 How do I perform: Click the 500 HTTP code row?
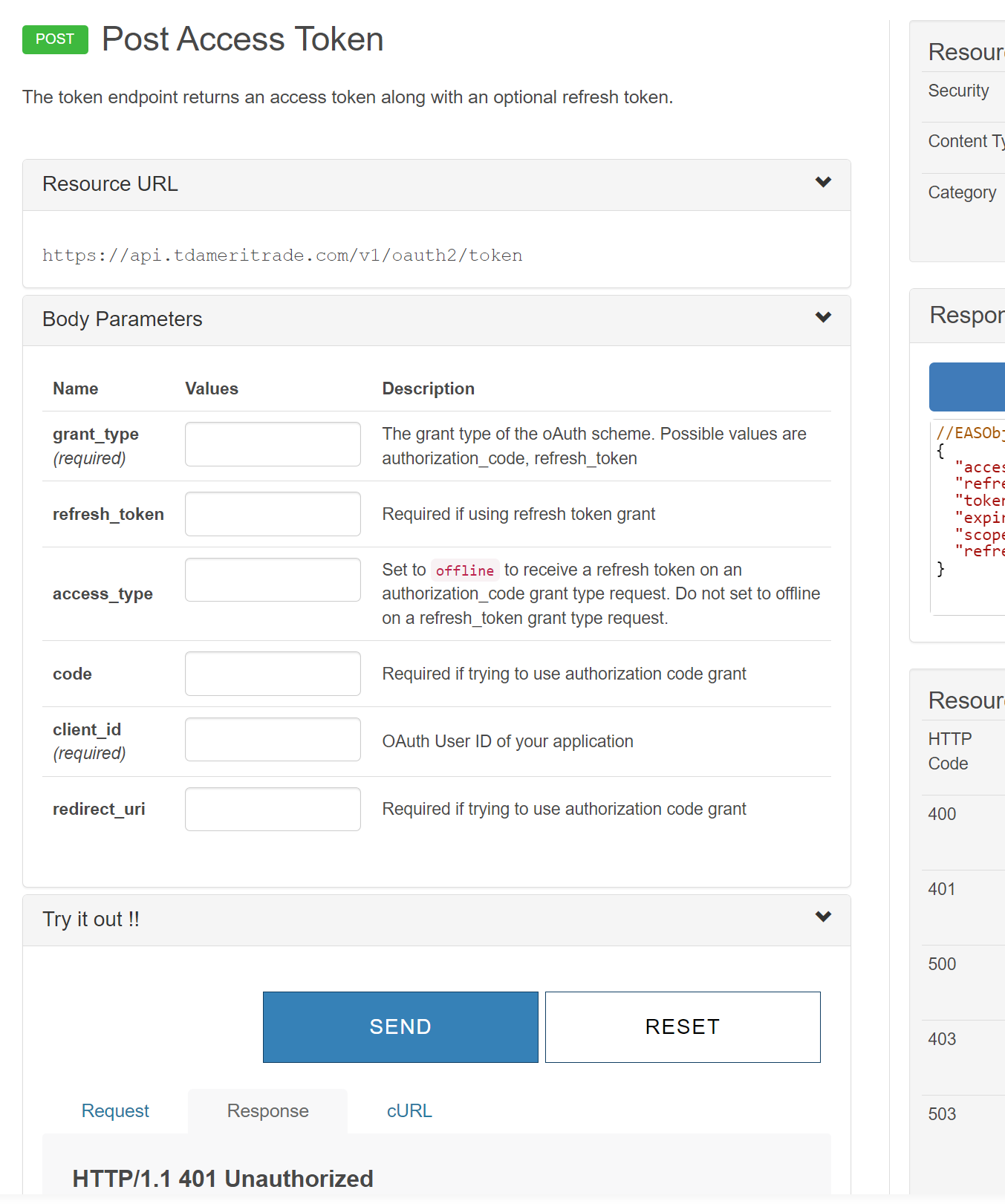coord(963,983)
